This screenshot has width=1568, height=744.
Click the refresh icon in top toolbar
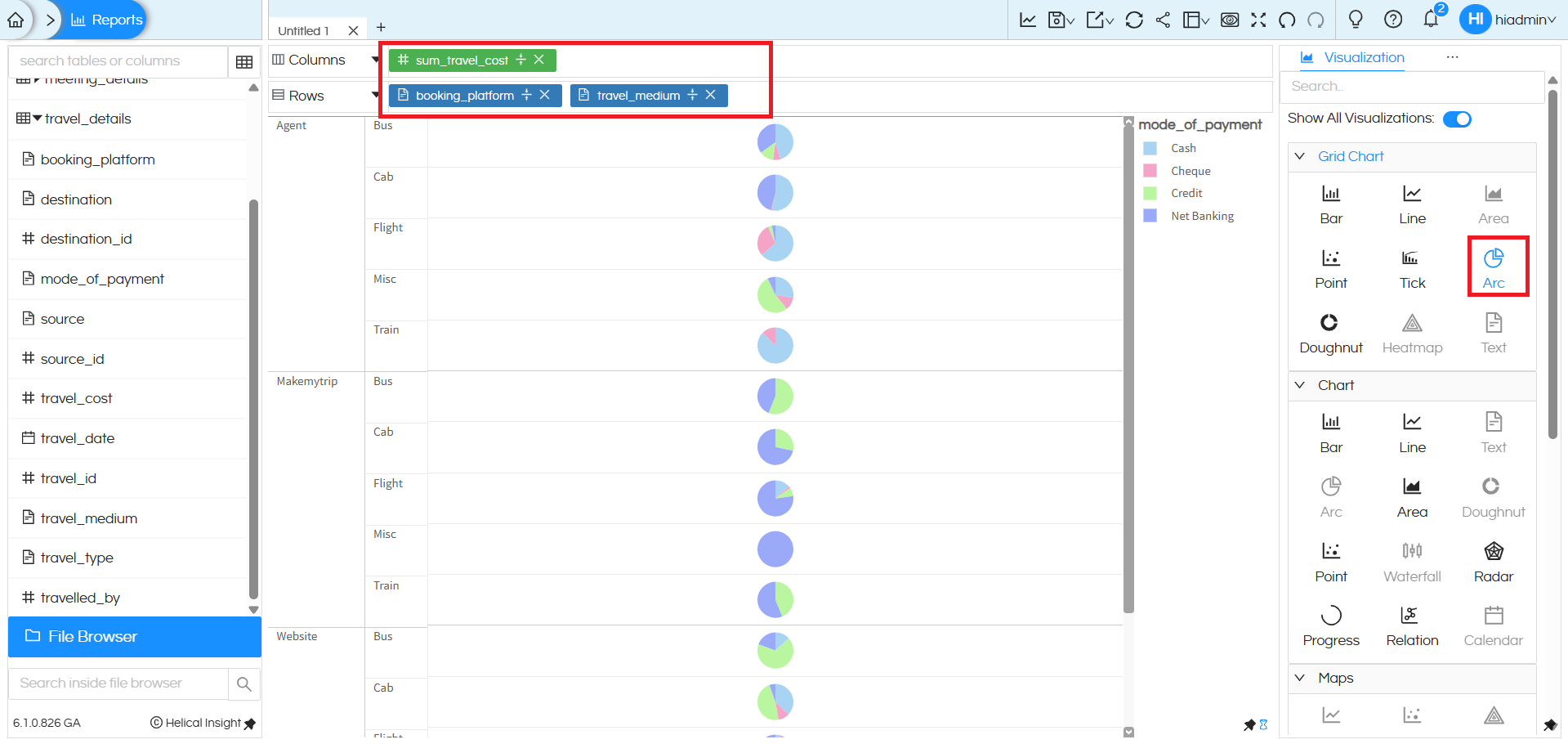(1133, 20)
